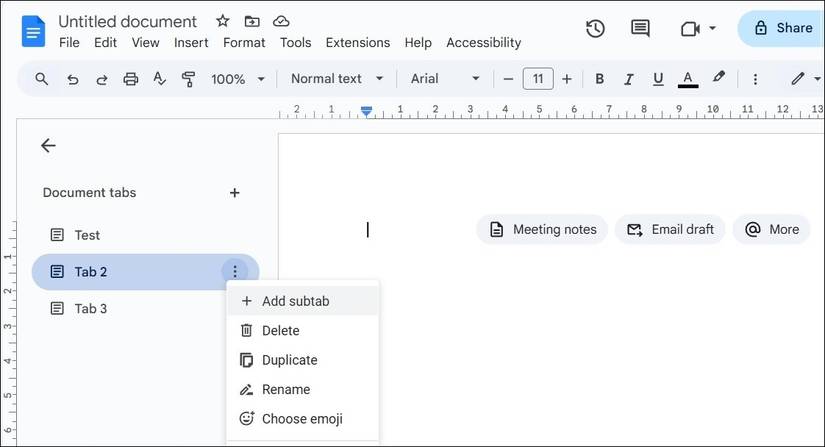Click the Meeting notes chip
This screenshot has width=825, height=447.
pyautogui.click(x=542, y=230)
